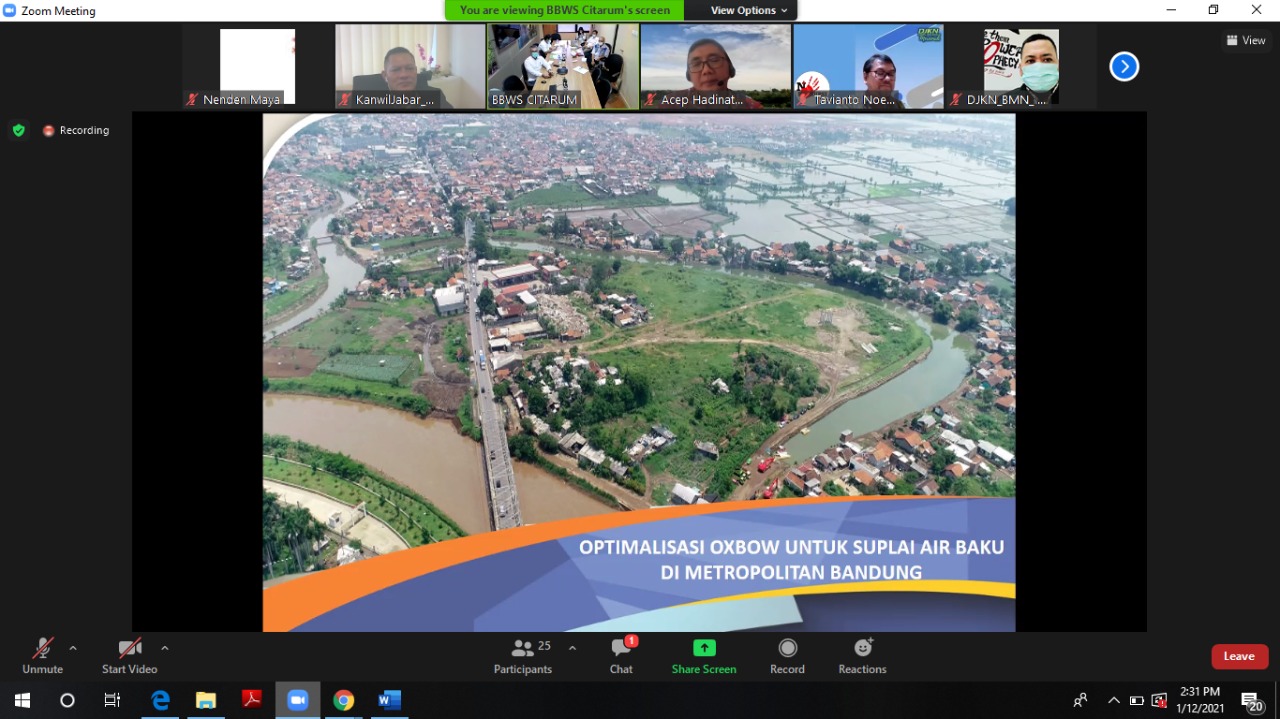Image resolution: width=1280 pixels, height=719 pixels.
Task: Click the Recording indicator
Action: click(76, 130)
